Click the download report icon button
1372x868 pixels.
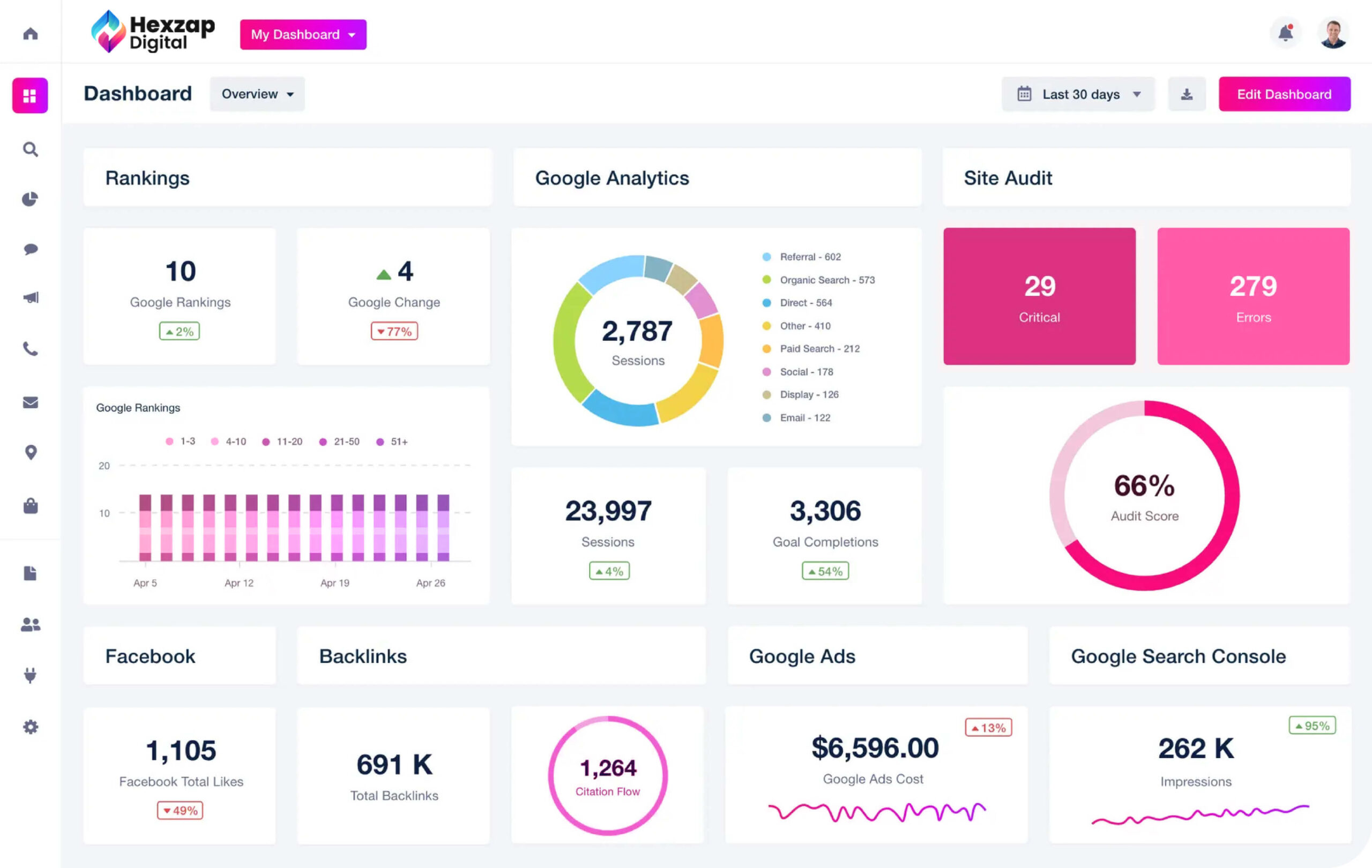click(x=1186, y=94)
